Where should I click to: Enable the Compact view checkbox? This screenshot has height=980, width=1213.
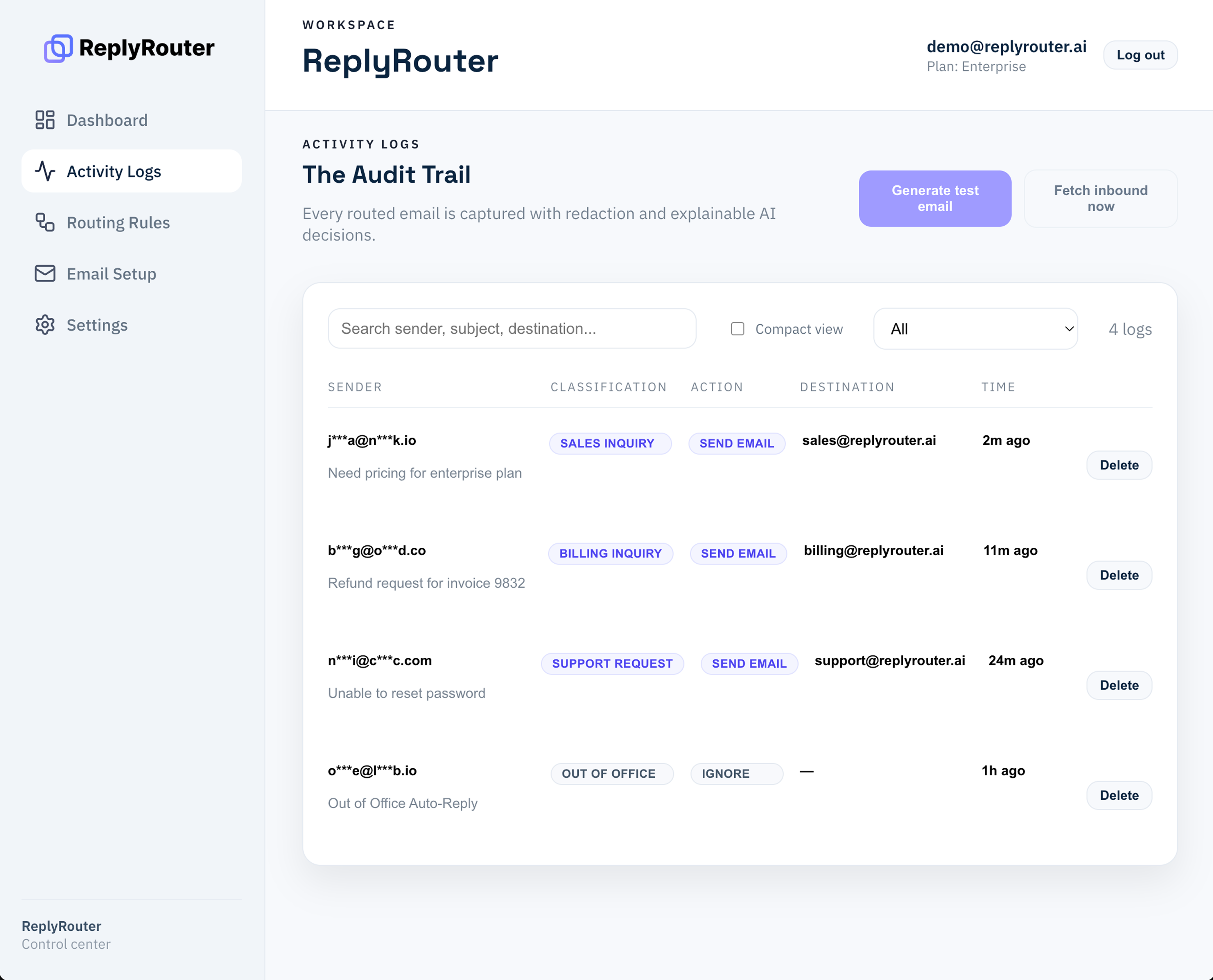[738, 328]
